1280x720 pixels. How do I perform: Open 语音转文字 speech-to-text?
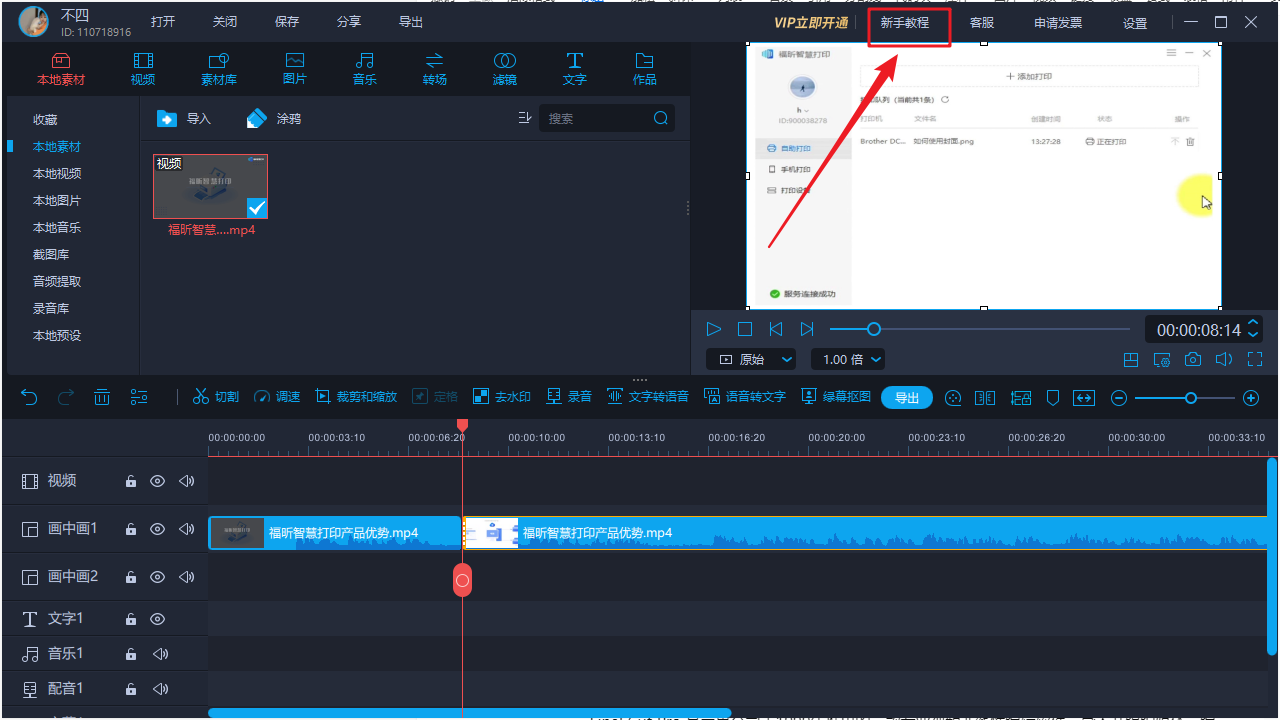pyautogui.click(x=745, y=397)
